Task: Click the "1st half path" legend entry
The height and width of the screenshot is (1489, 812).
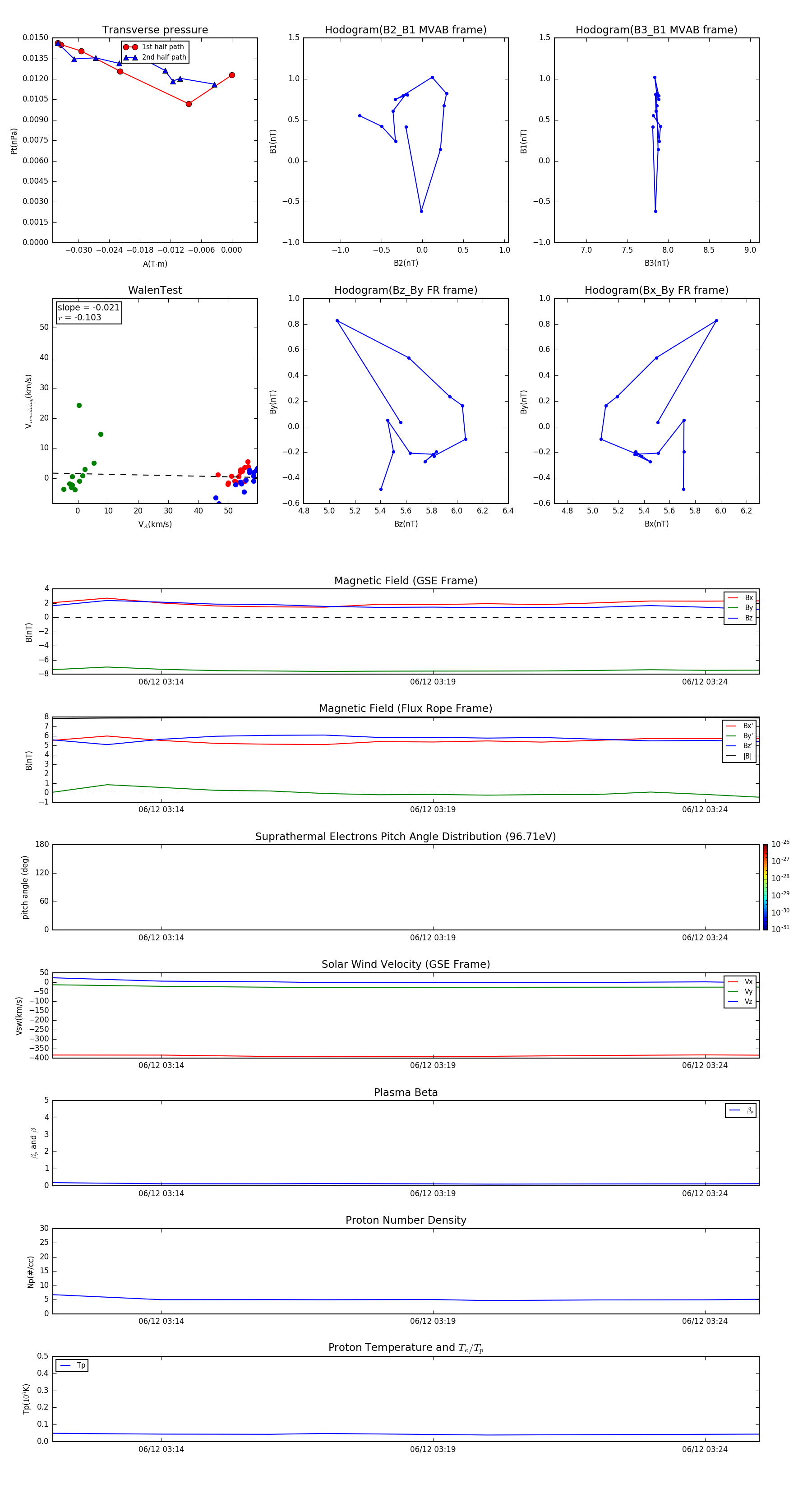Action: click(x=155, y=47)
